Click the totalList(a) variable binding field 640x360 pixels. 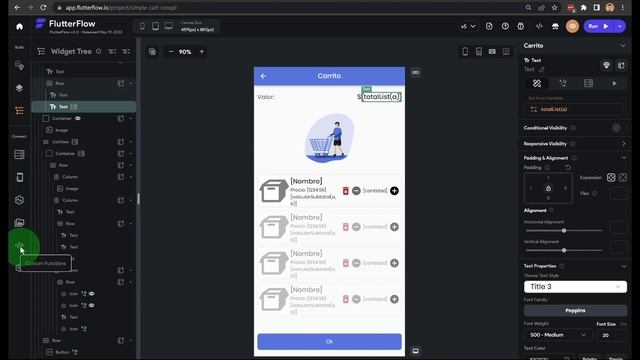point(573,109)
